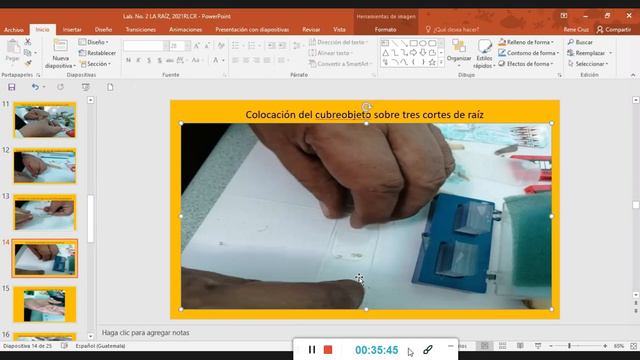
Task: Select slide 15 thumbnail
Action: coord(44,304)
